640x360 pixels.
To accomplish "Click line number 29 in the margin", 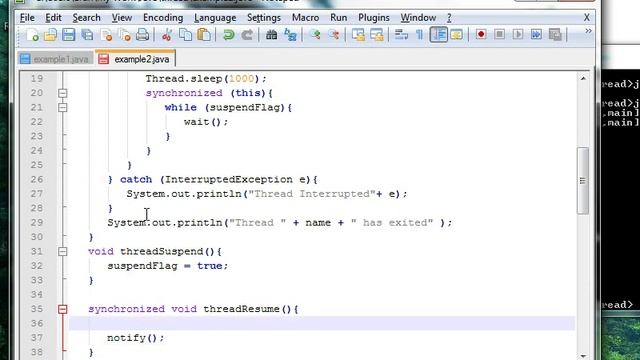I will tap(36, 223).
